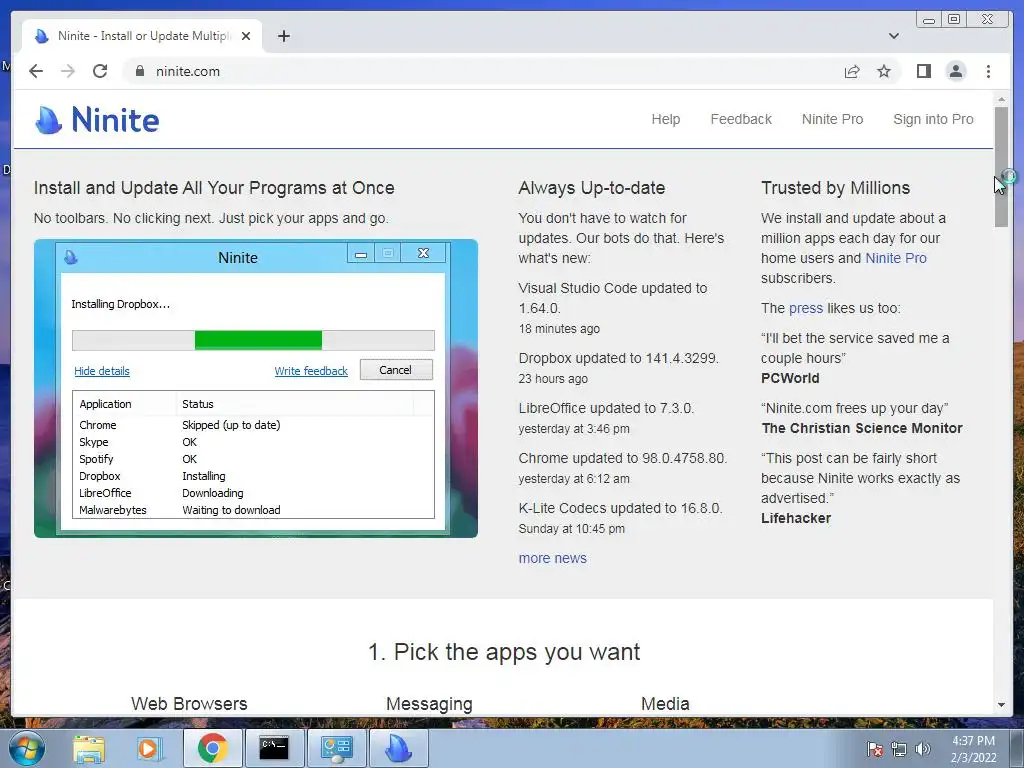Open the Chrome three-dot menu
Image resolution: width=1024 pixels, height=768 pixels.
coord(988,71)
